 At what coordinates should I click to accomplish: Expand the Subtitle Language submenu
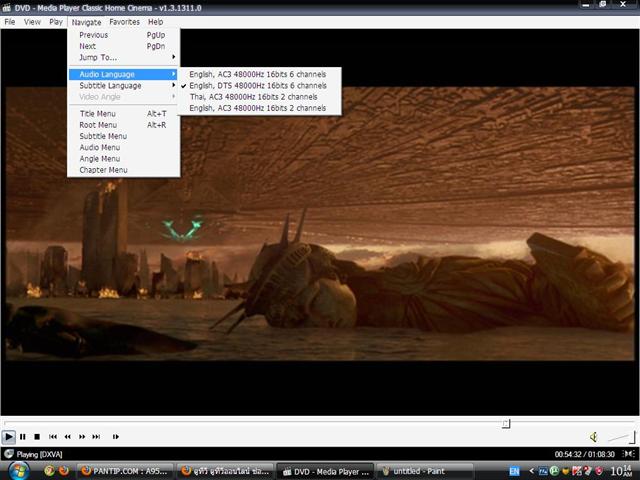coord(123,86)
